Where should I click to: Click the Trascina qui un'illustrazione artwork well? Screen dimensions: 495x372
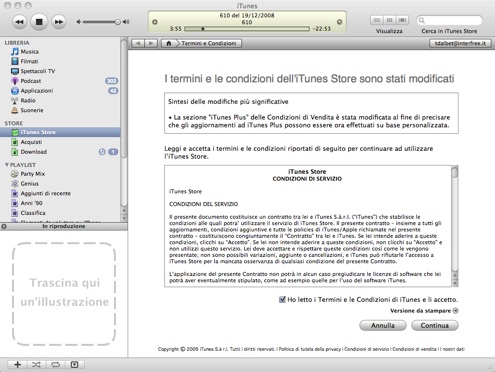coord(64,294)
